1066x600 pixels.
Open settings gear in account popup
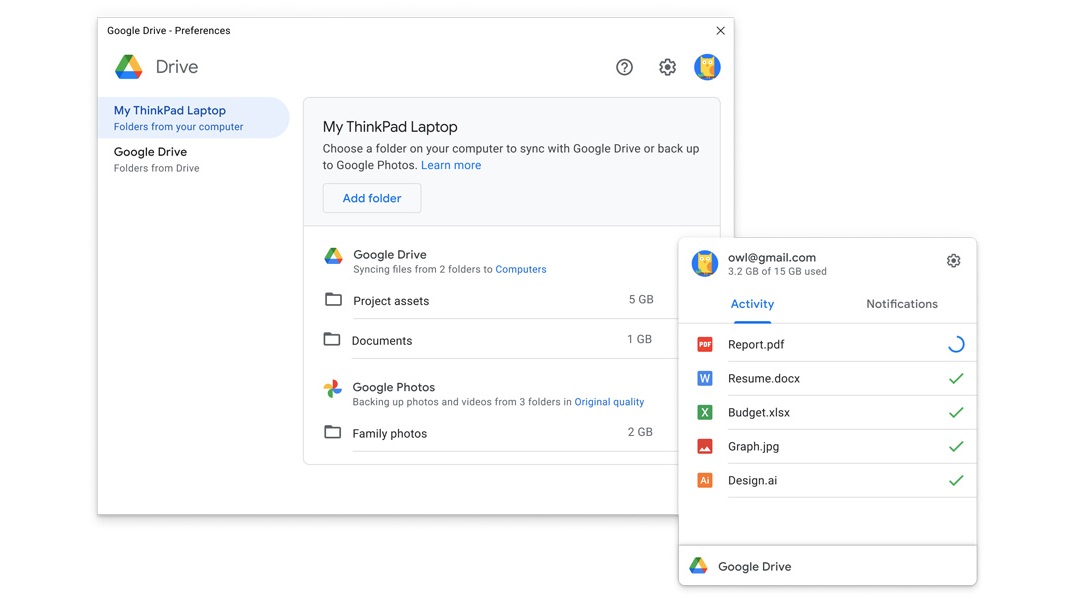tap(953, 260)
